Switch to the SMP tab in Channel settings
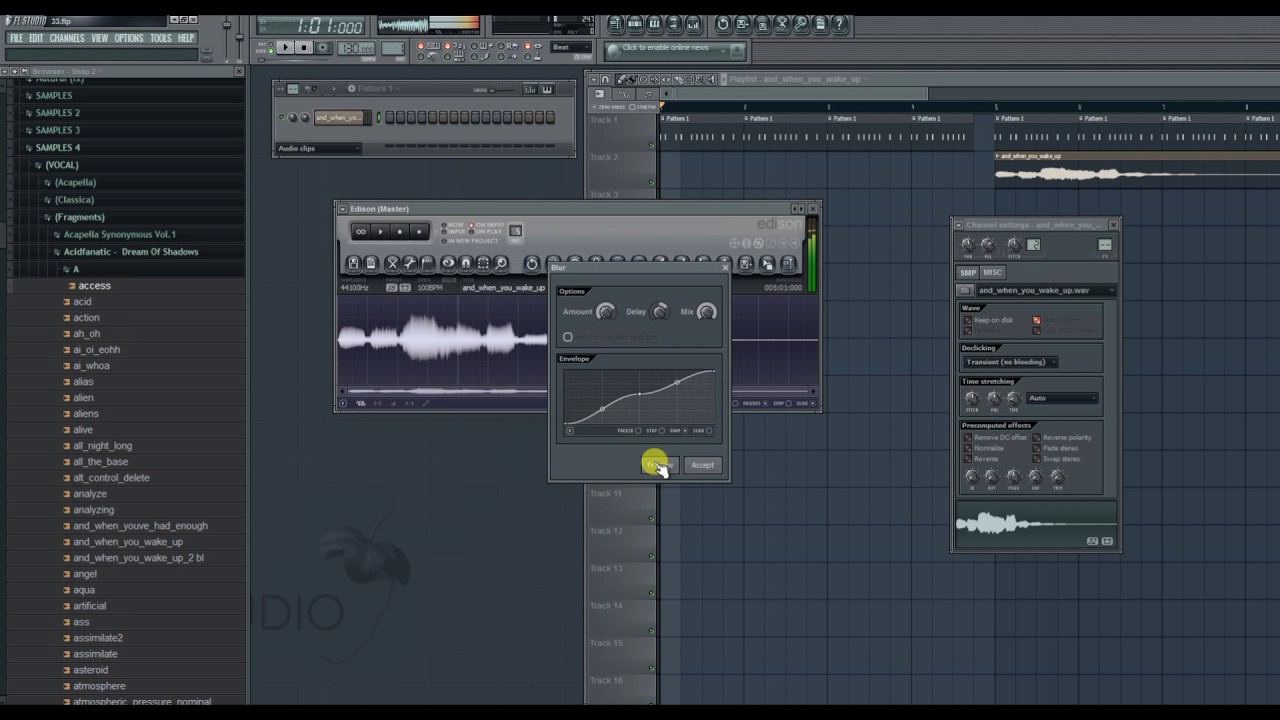This screenshot has width=1280, height=720. (x=968, y=272)
